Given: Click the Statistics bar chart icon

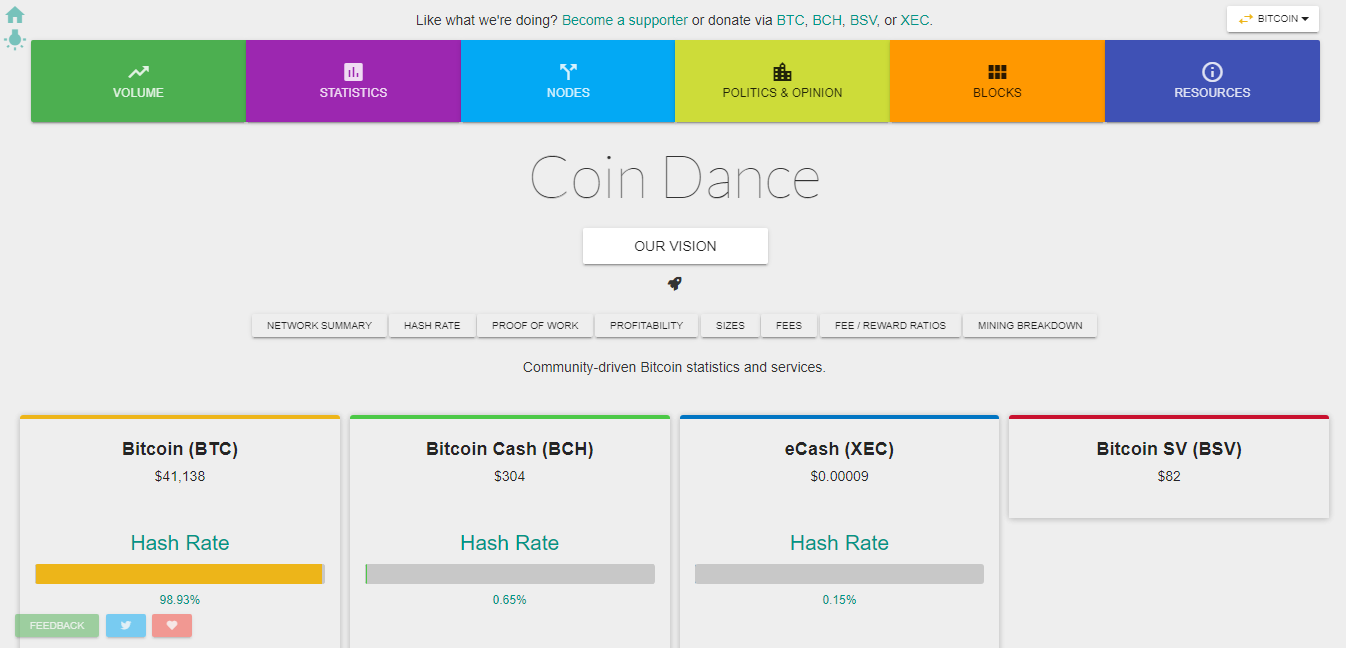Looking at the screenshot, I should coord(353,72).
